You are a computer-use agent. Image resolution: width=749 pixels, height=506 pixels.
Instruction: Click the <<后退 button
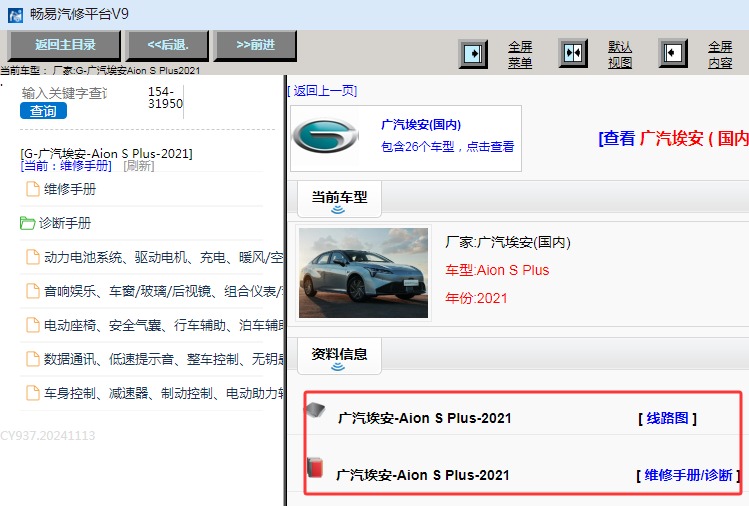(168, 45)
